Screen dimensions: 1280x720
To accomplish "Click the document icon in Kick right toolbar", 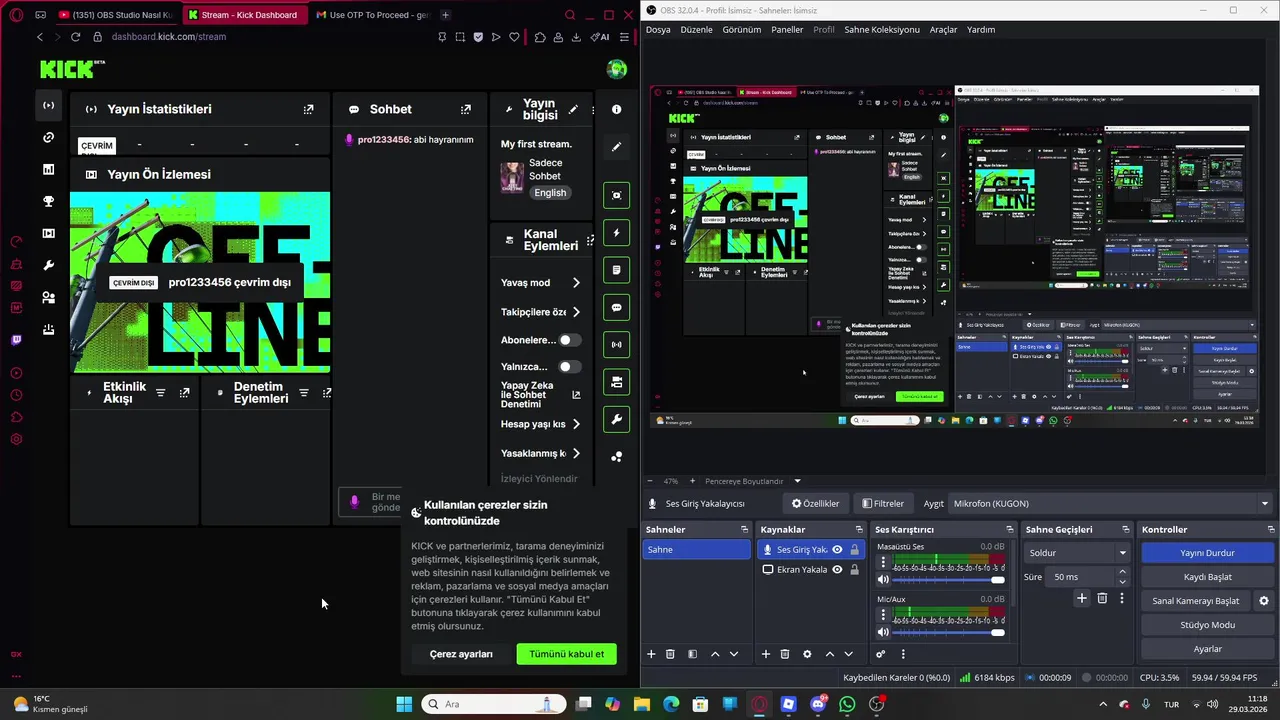I will [616, 270].
